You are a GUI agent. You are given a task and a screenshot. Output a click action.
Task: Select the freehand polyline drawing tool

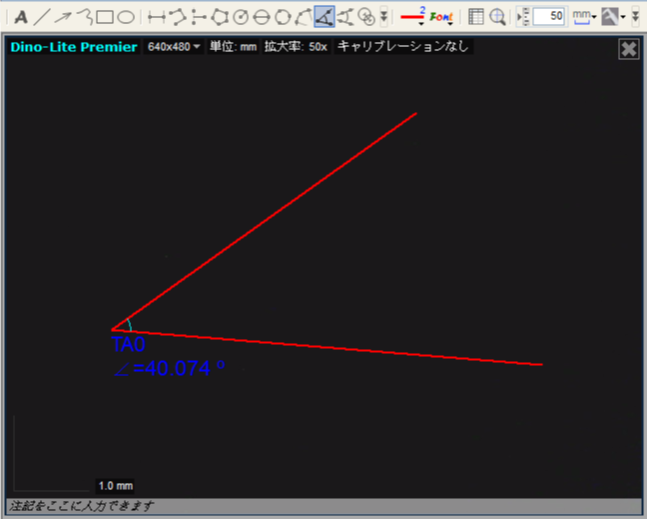[85, 17]
